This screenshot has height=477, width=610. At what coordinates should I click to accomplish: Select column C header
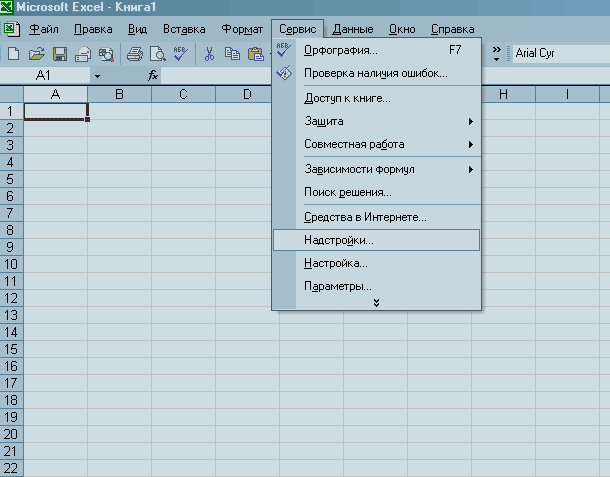[x=183, y=94]
